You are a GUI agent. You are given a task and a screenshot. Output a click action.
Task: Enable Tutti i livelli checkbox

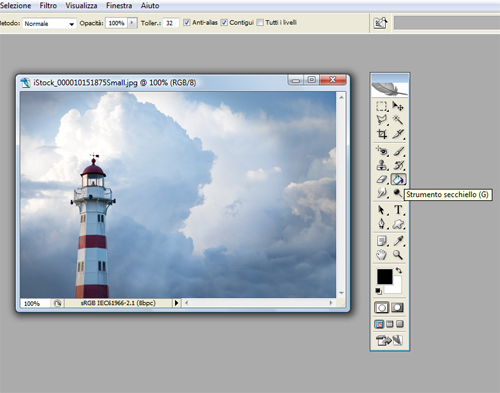tap(260, 23)
